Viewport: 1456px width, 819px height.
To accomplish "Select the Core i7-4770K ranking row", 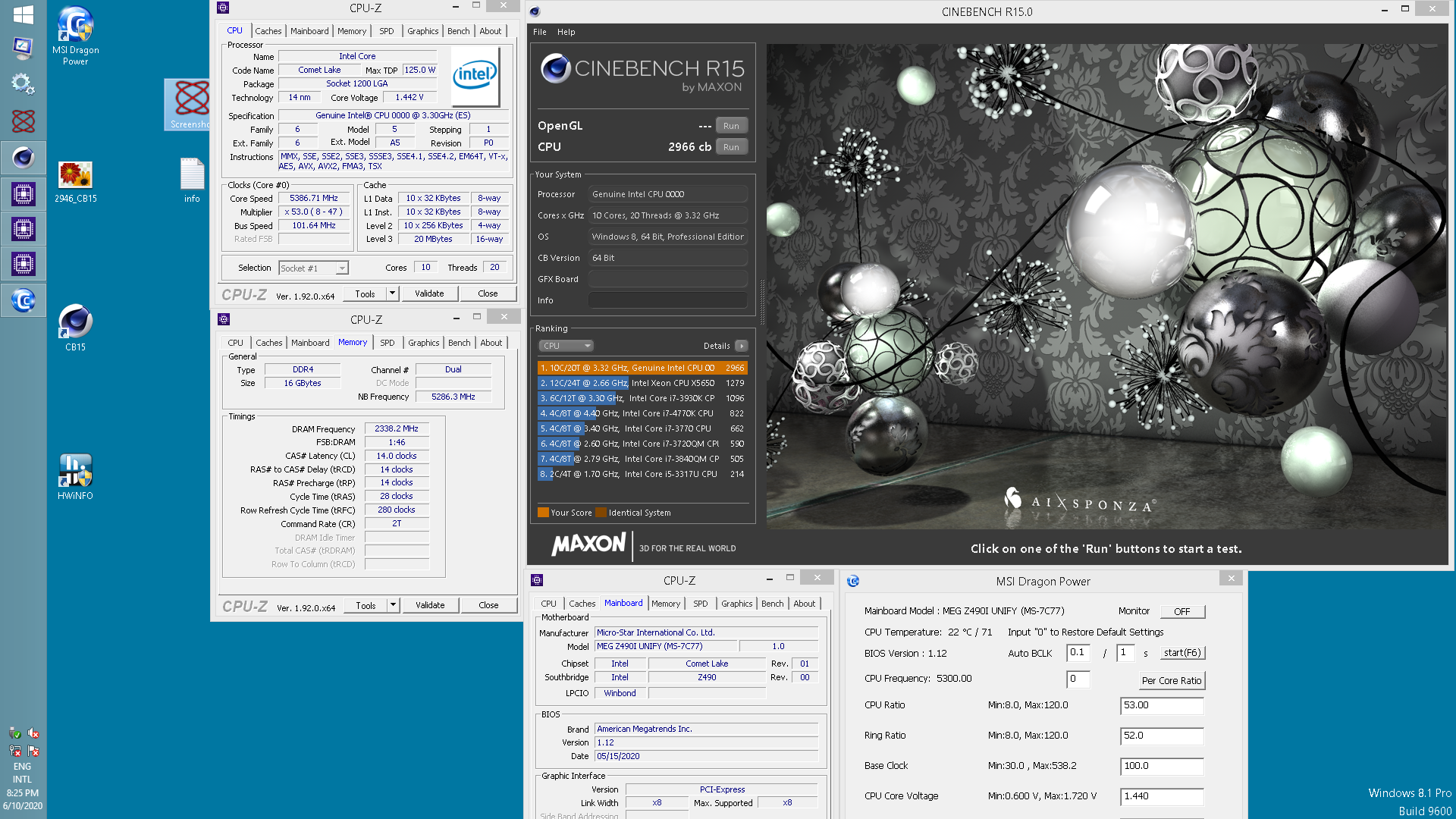I will tap(642, 413).
